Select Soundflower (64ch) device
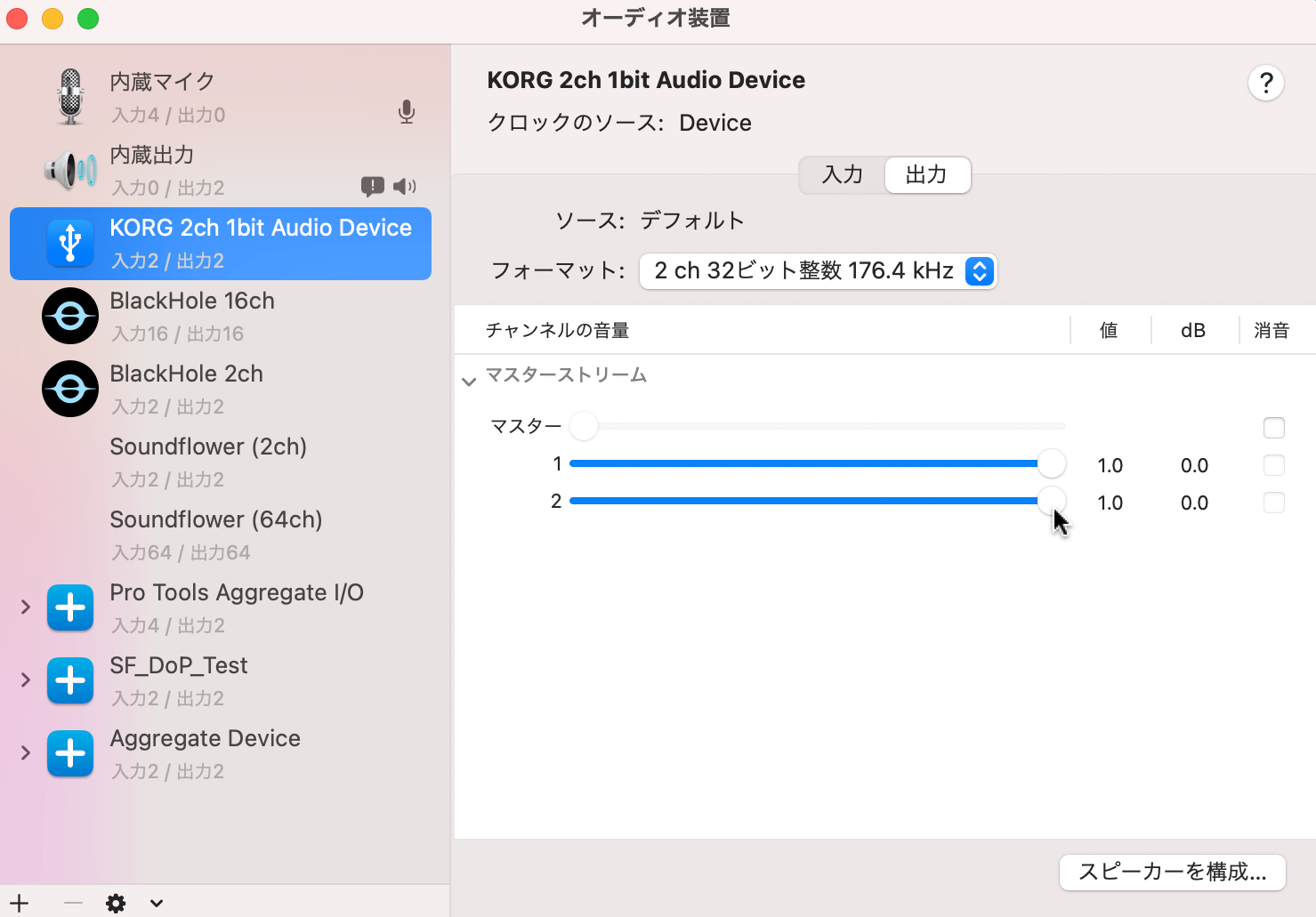This screenshot has height=917, width=1316. coord(221,535)
